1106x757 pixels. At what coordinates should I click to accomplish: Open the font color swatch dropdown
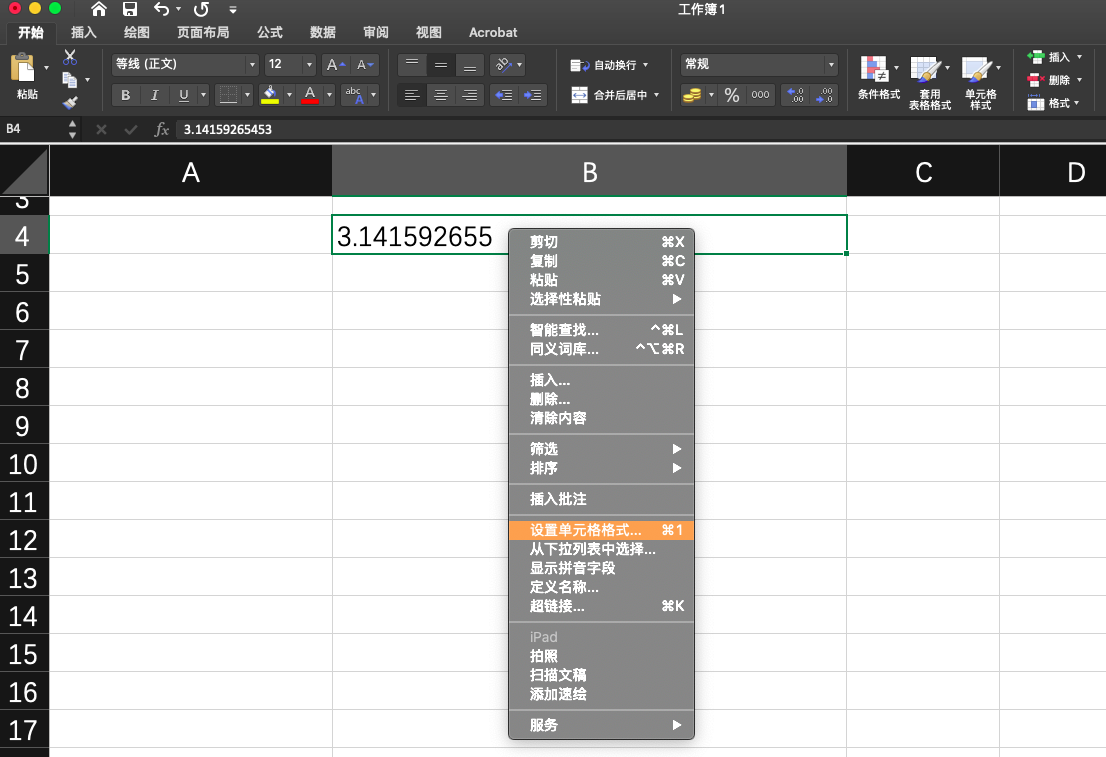(x=328, y=95)
